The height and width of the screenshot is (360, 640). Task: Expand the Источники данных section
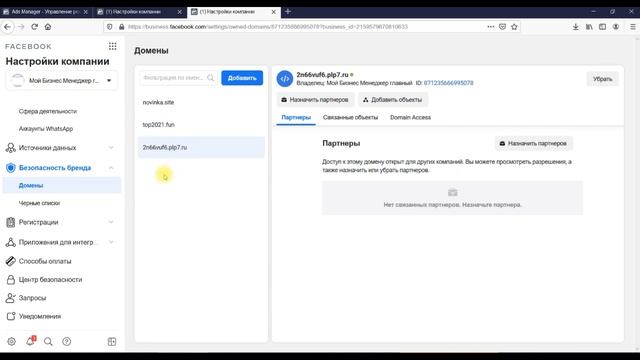[111, 148]
